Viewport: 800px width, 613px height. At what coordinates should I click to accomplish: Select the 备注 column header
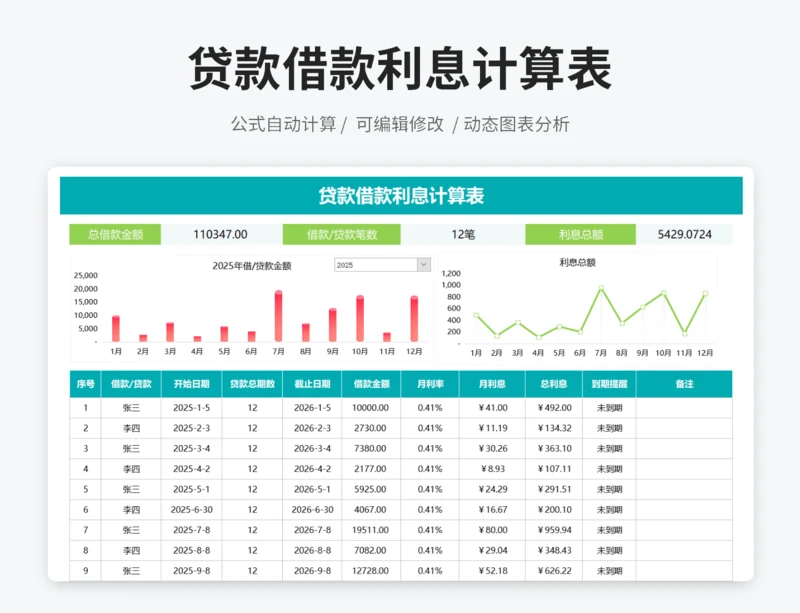pos(684,384)
